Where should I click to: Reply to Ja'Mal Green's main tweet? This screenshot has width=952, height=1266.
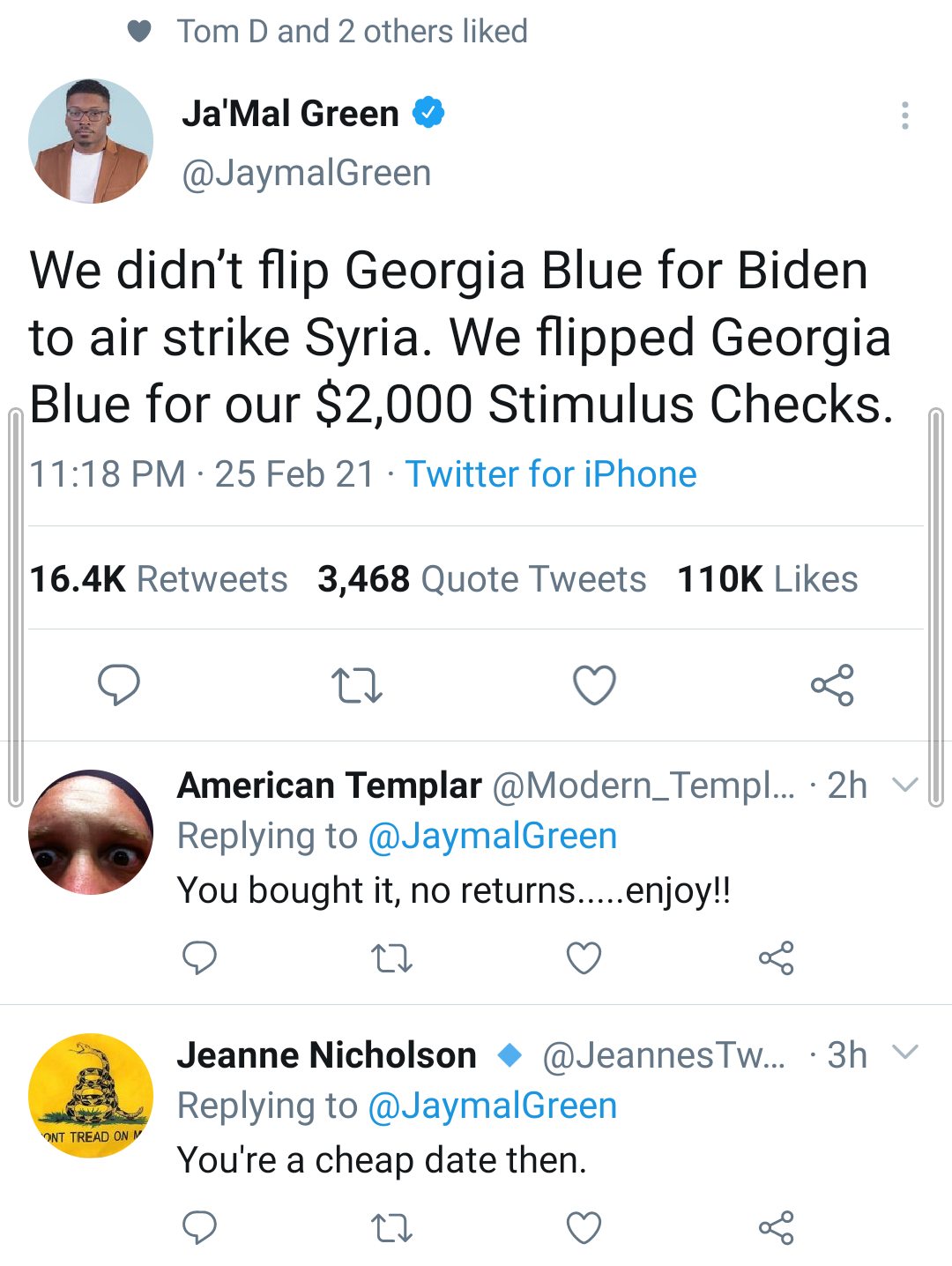tap(119, 685)
